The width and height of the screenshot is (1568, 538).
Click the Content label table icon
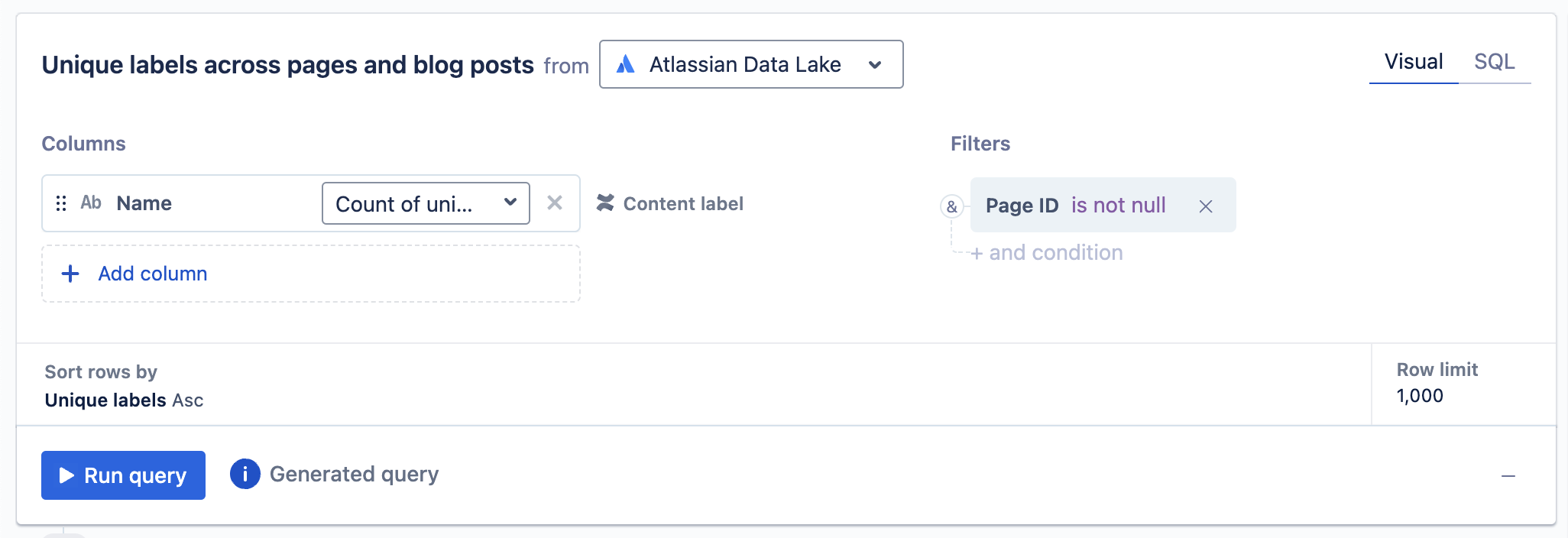point(605,203)
